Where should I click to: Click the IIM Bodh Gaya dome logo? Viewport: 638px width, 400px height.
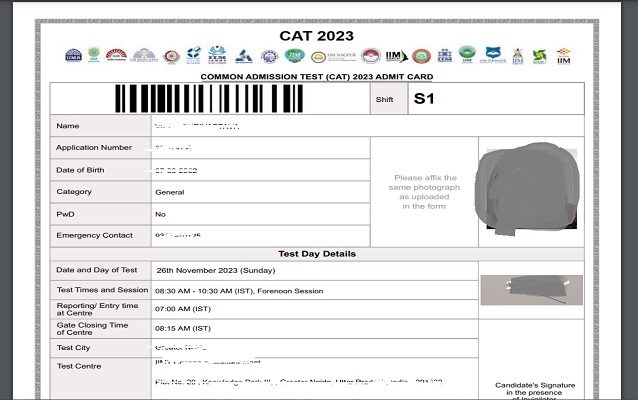click(x=144, y=55)
